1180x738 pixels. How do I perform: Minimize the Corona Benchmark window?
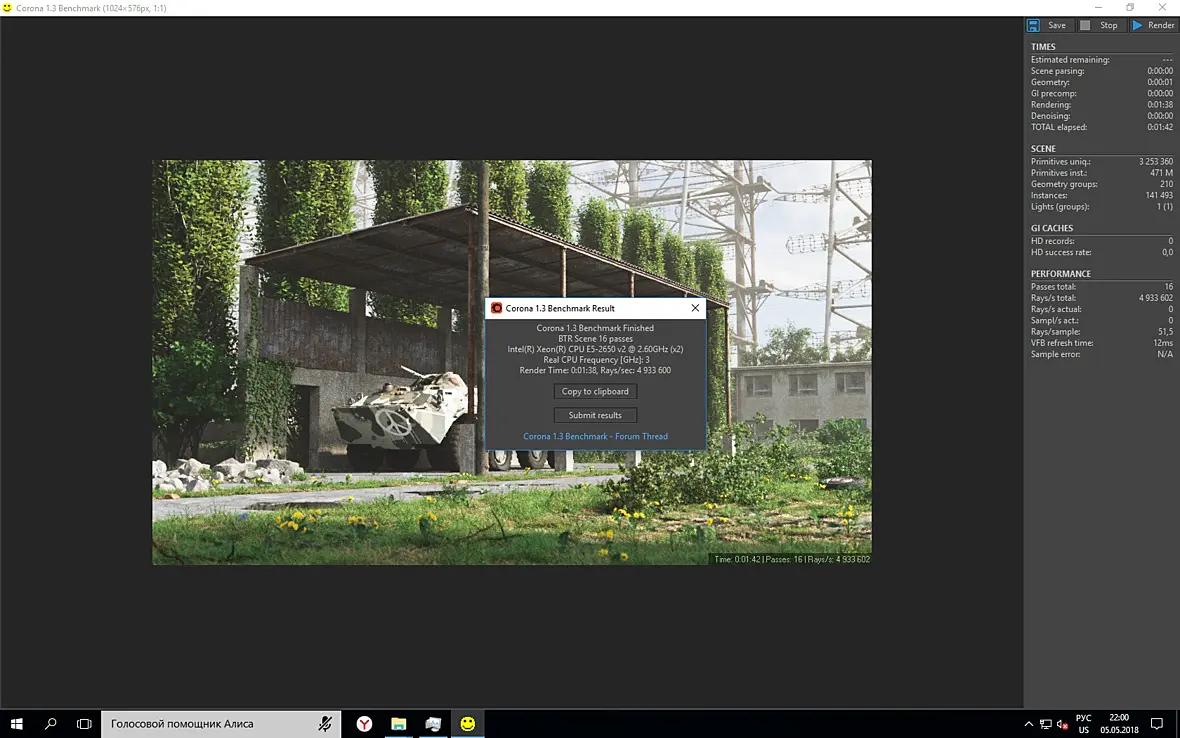(x=1098, y=8)
